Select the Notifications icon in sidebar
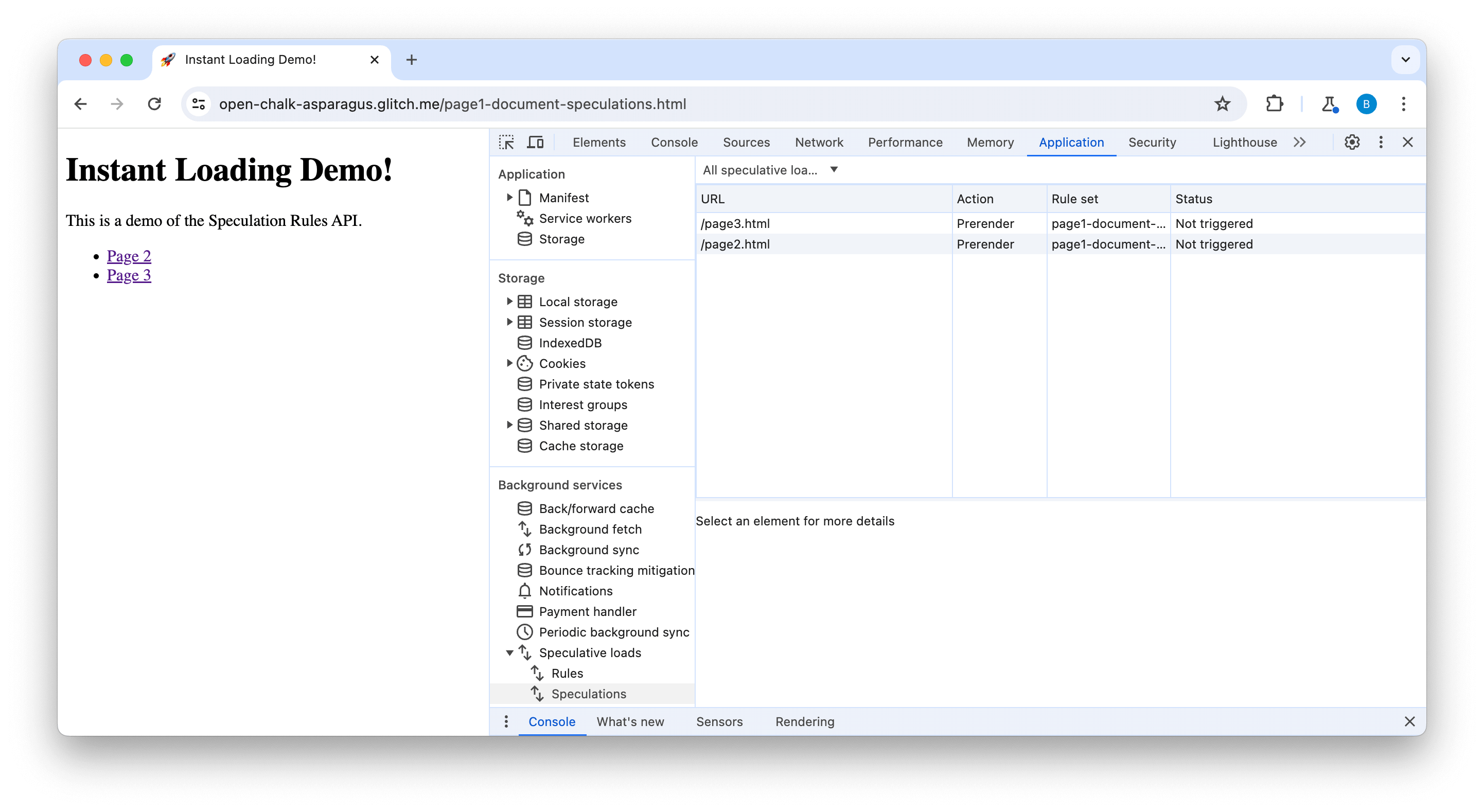1484x812 pixels. pos(525,590)
